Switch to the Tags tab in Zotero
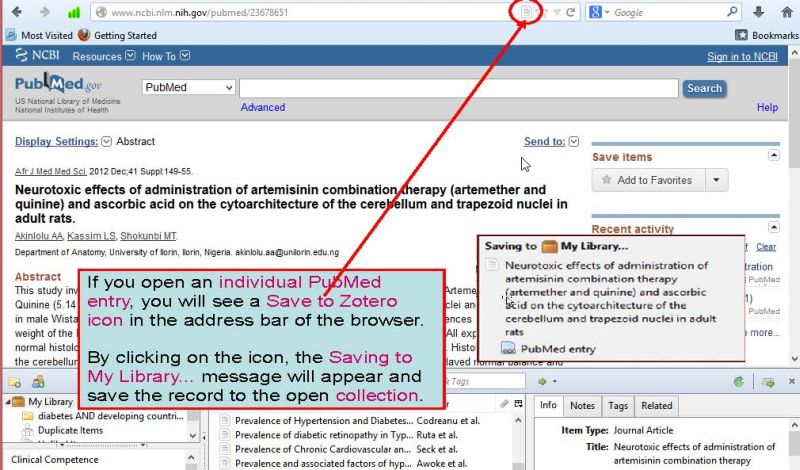Viewport: 800px width, 470px height. pyautogui.click(x=617, y=405)
